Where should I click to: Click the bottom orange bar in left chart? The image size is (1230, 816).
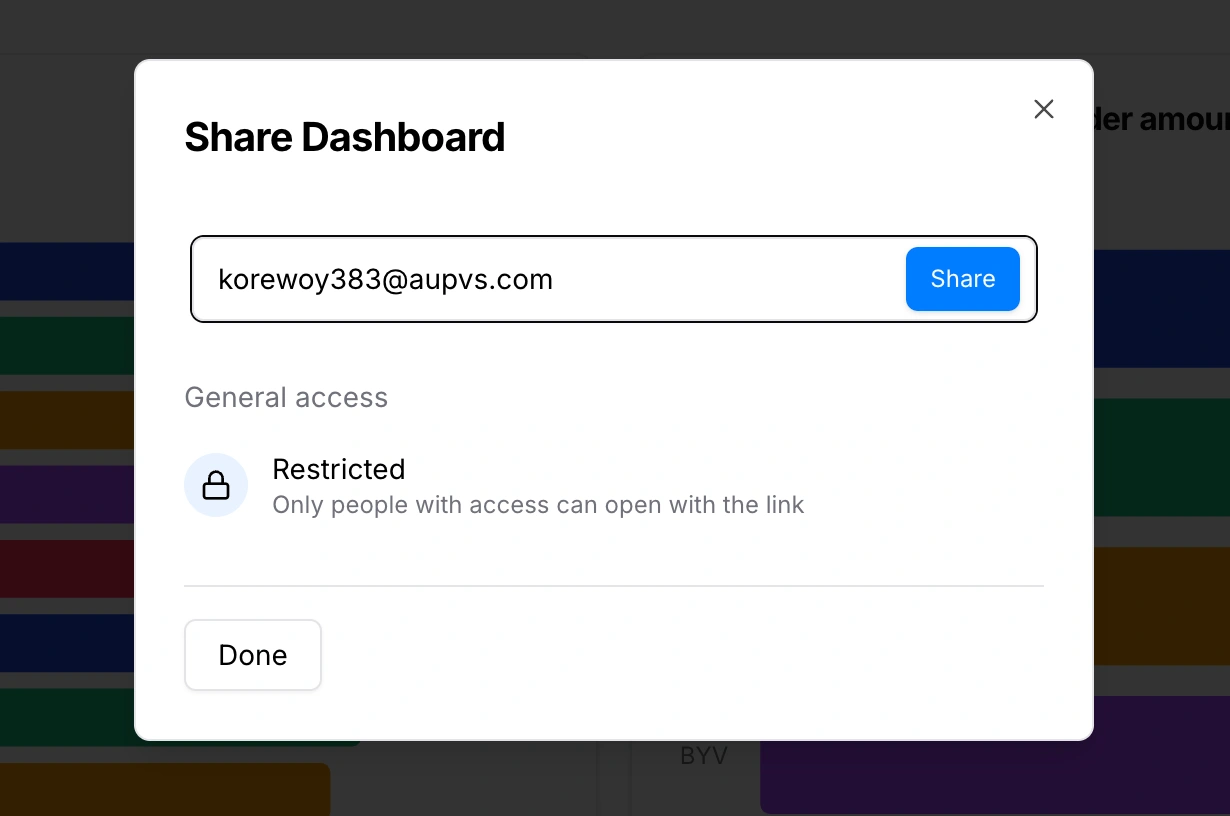pyautogui.click(x=165, y=788)
